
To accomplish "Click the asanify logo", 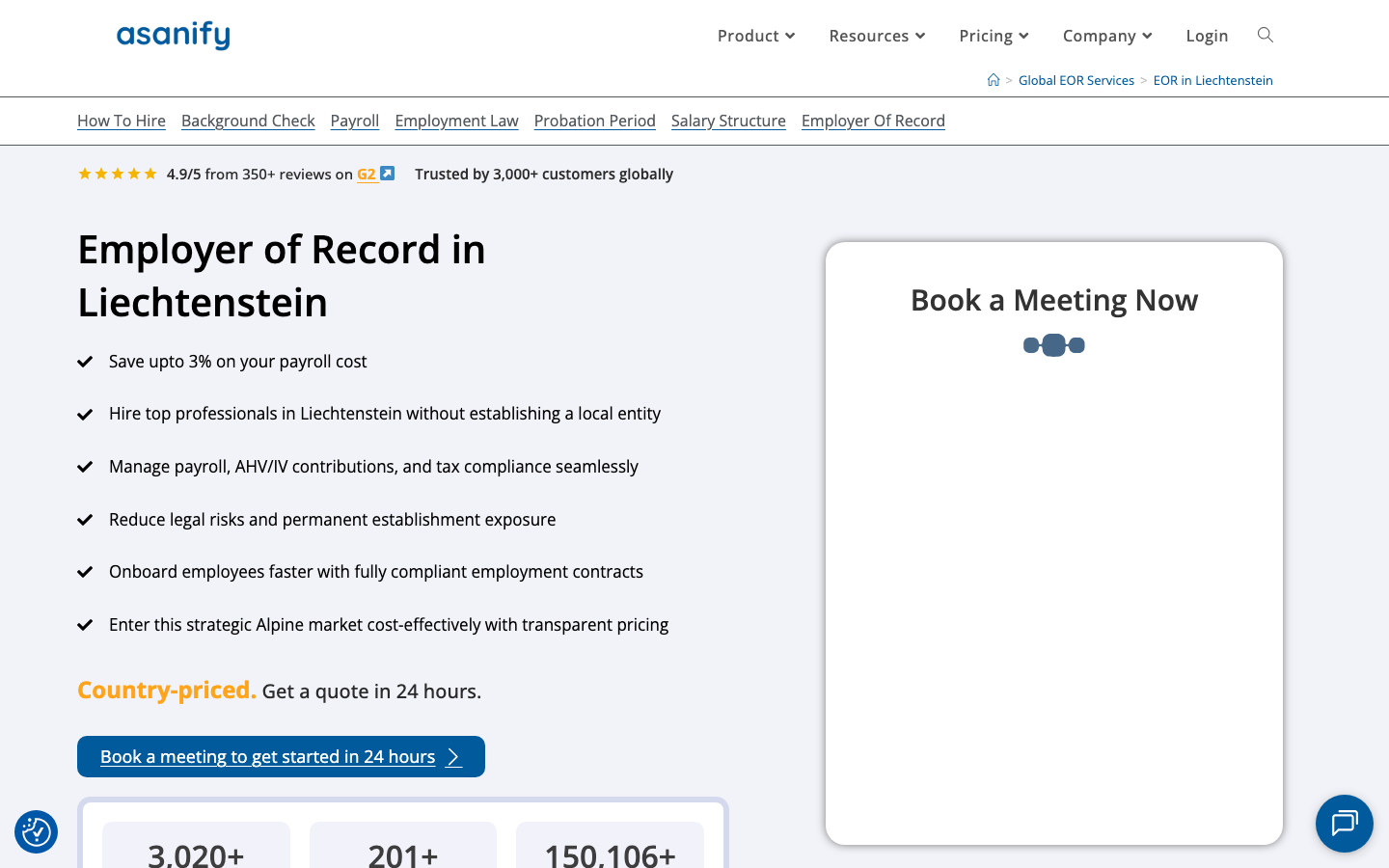I will (x=174, y=36).
